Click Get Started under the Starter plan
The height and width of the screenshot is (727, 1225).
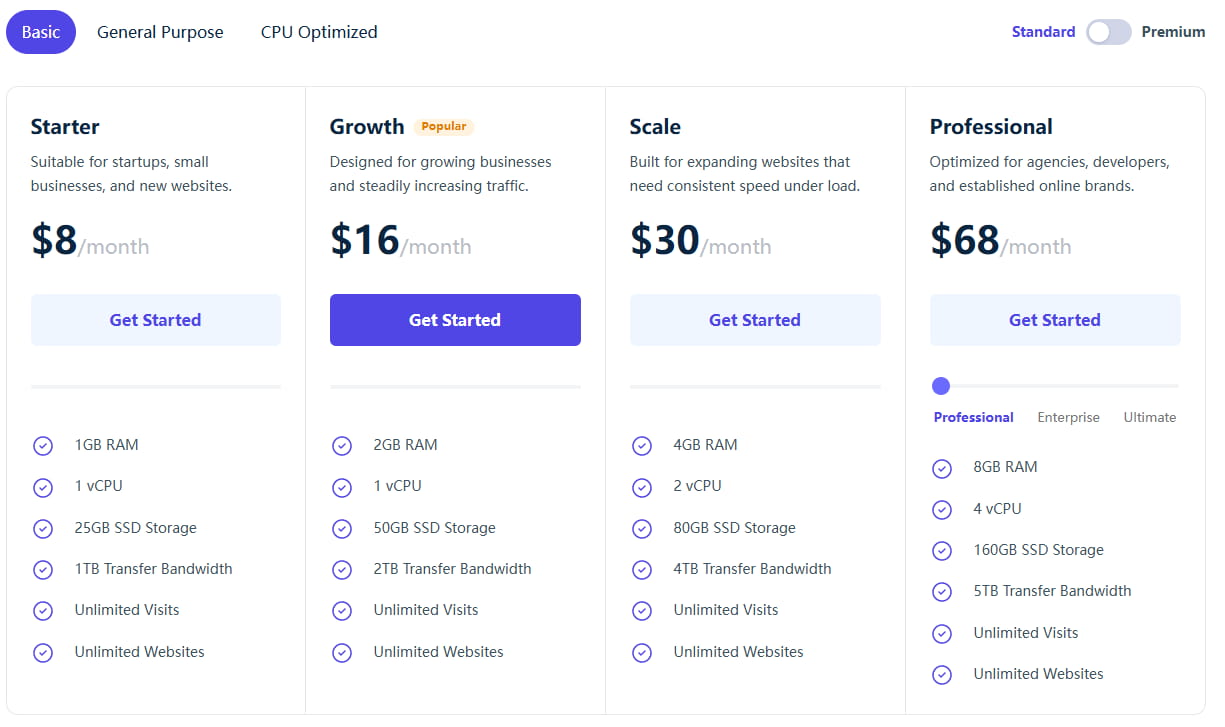point(155,320)
